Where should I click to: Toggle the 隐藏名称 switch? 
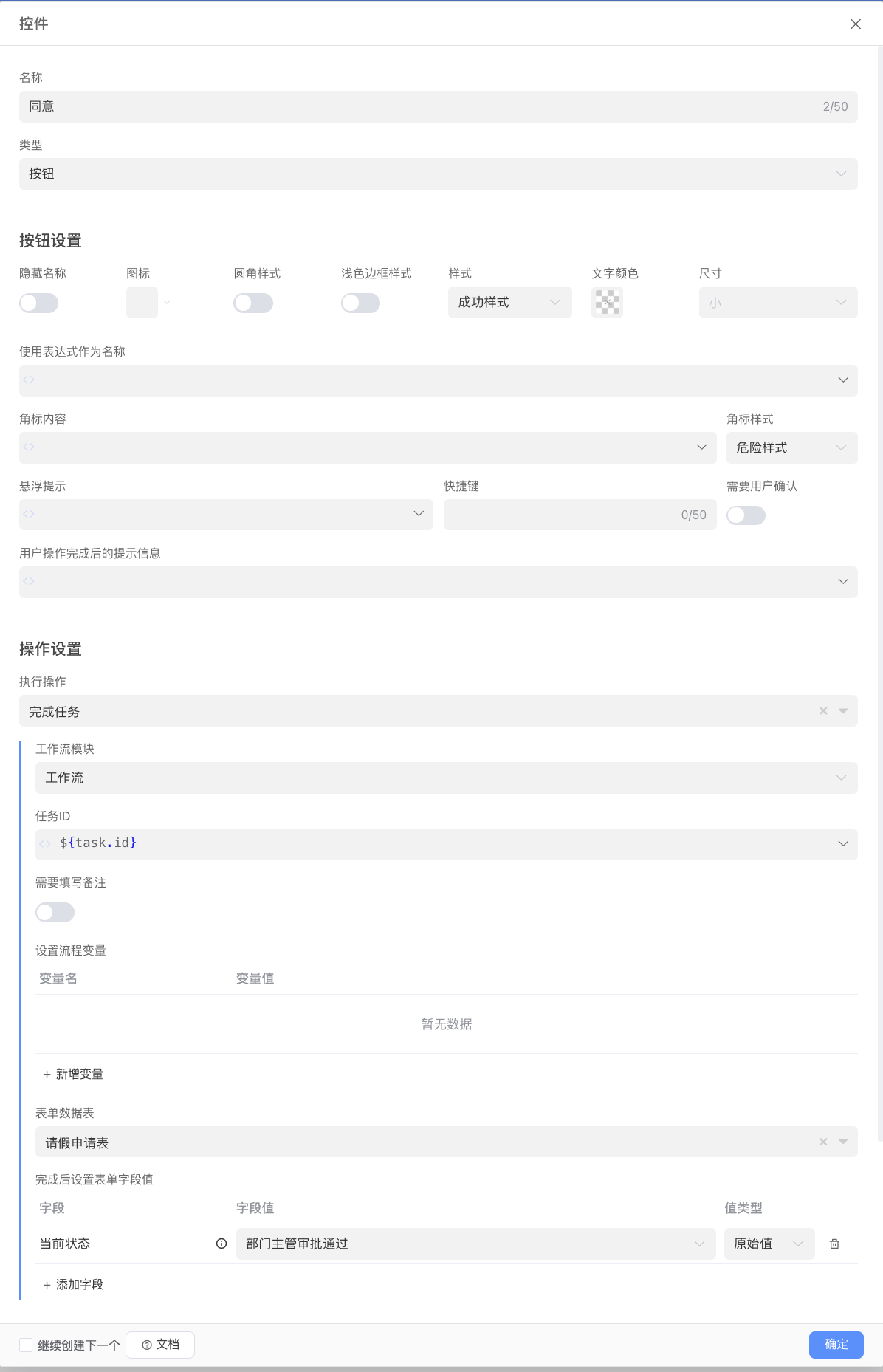click(x=39, y=303)
